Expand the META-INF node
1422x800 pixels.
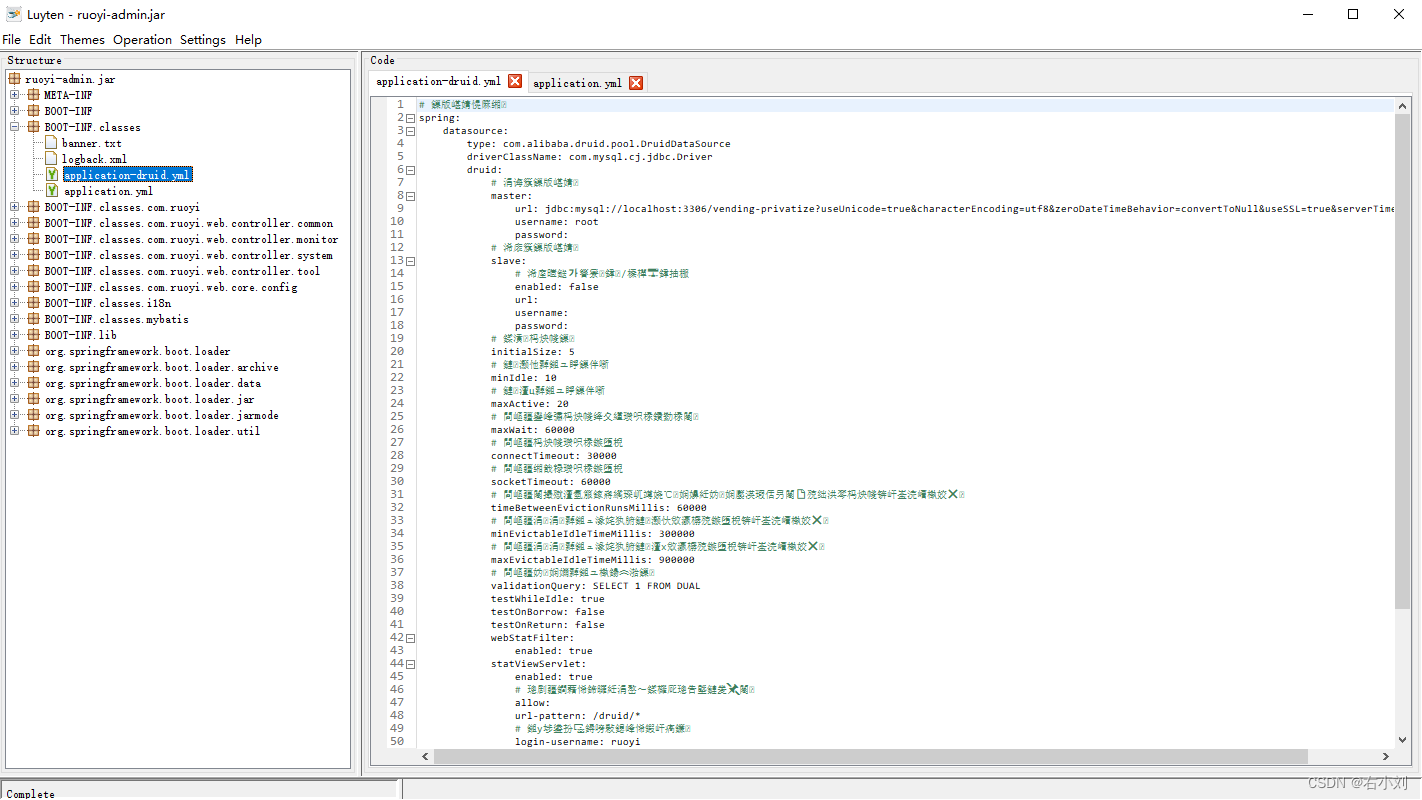coord(15,95)
